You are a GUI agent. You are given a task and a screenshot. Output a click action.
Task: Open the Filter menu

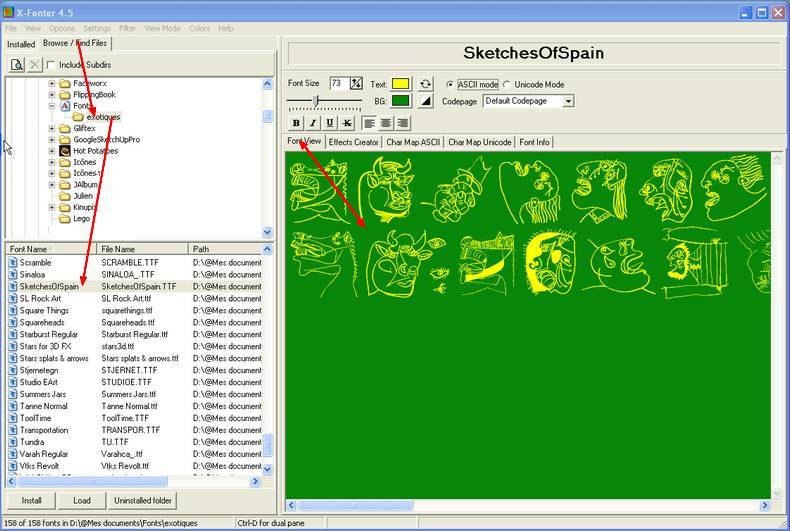pos(127,29)
